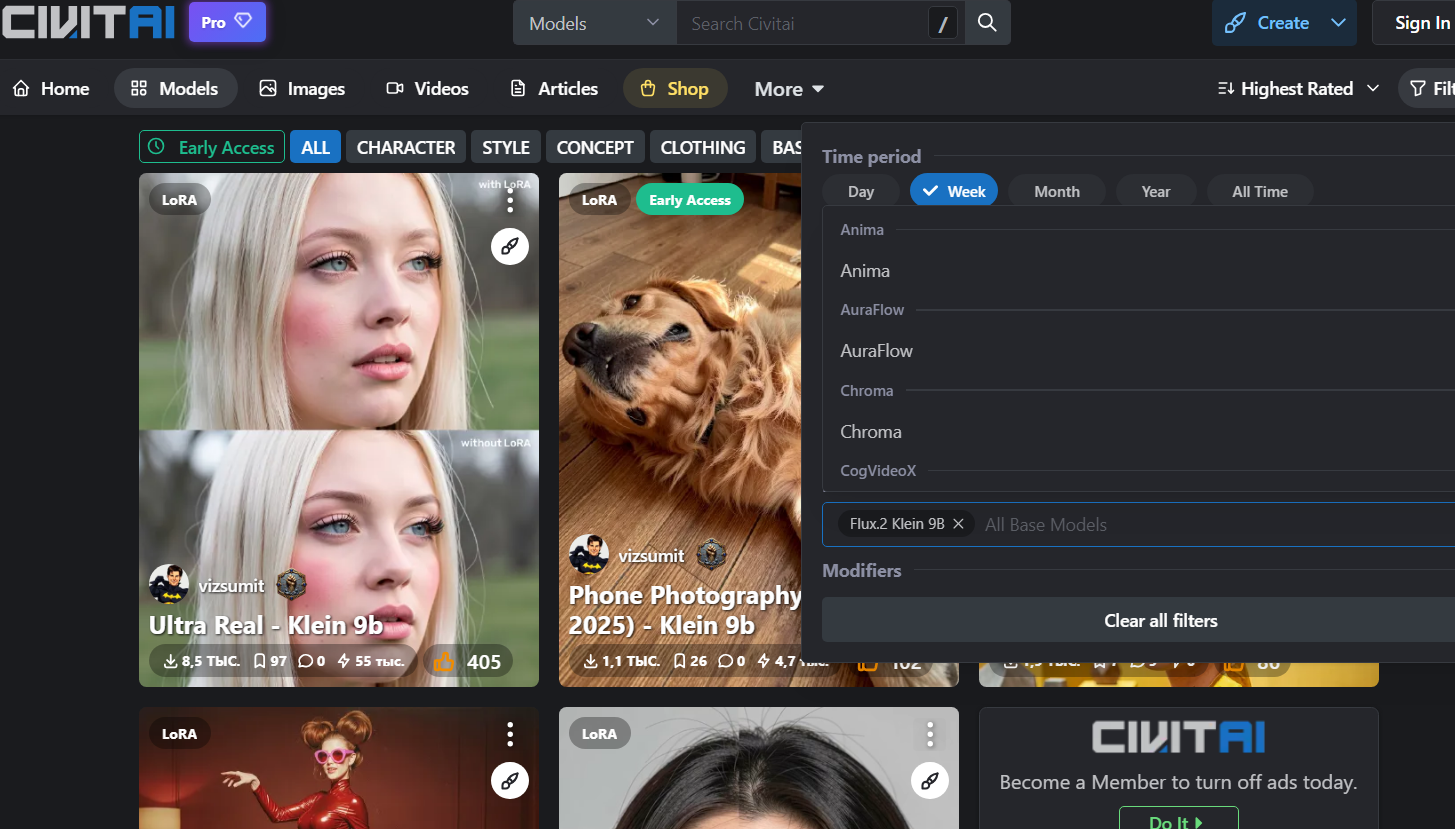Click remix brush icon on Ultra Real card
1455x829 pixels.
point(510,247)
